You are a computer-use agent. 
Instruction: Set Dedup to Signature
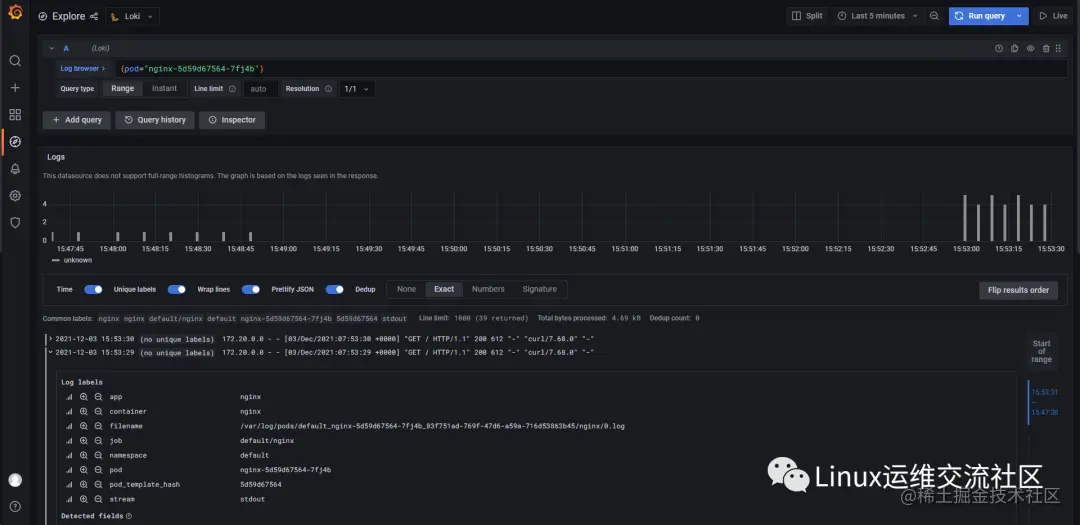(539, 289)
